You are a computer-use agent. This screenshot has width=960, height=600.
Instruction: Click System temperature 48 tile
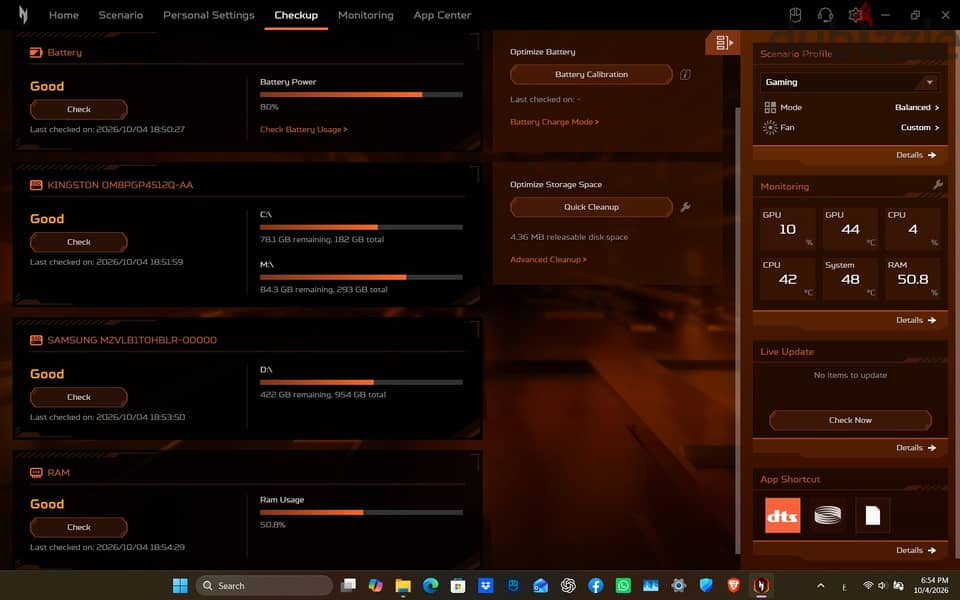point(850,279)
